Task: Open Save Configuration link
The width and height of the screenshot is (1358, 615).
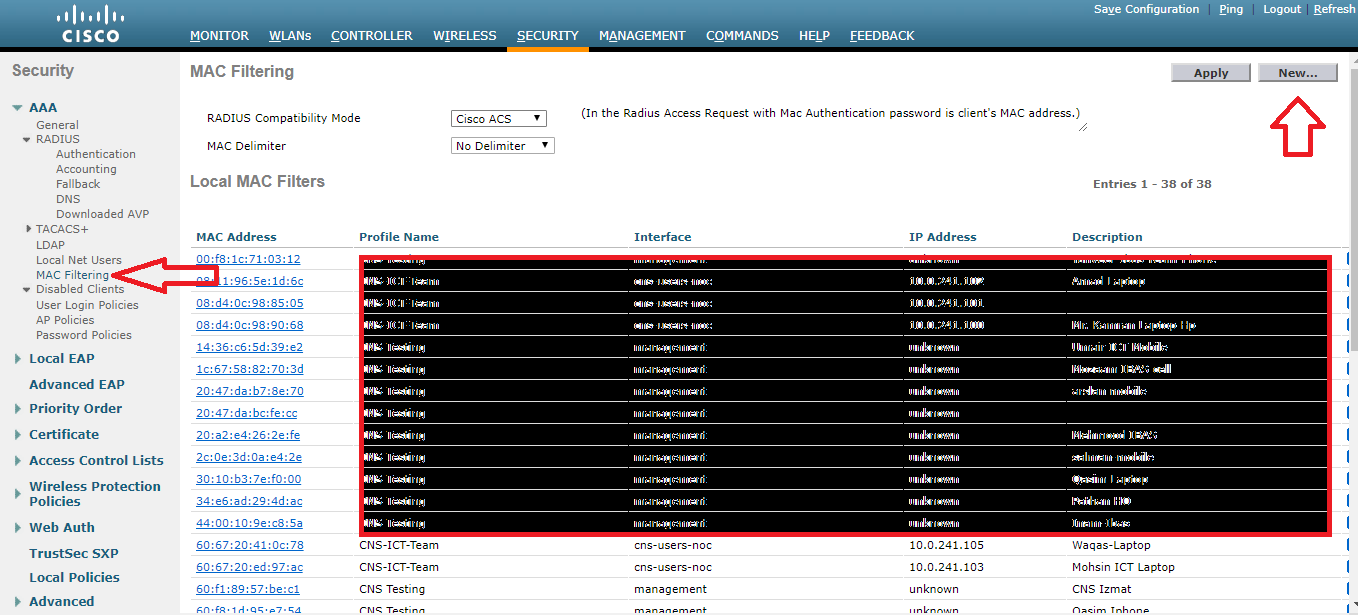Action: coord(1146,9)
